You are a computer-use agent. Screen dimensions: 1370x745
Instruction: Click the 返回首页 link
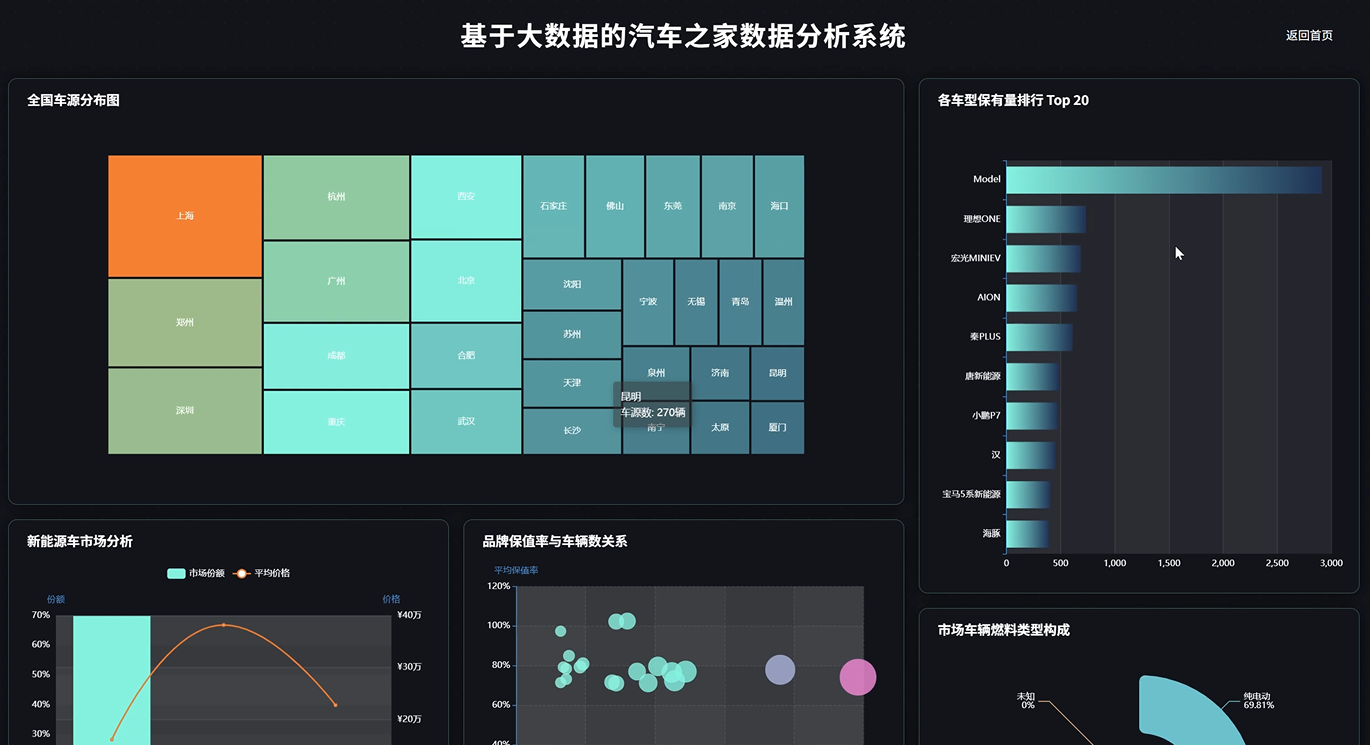pyautogui.click(x=1309, y=35)
